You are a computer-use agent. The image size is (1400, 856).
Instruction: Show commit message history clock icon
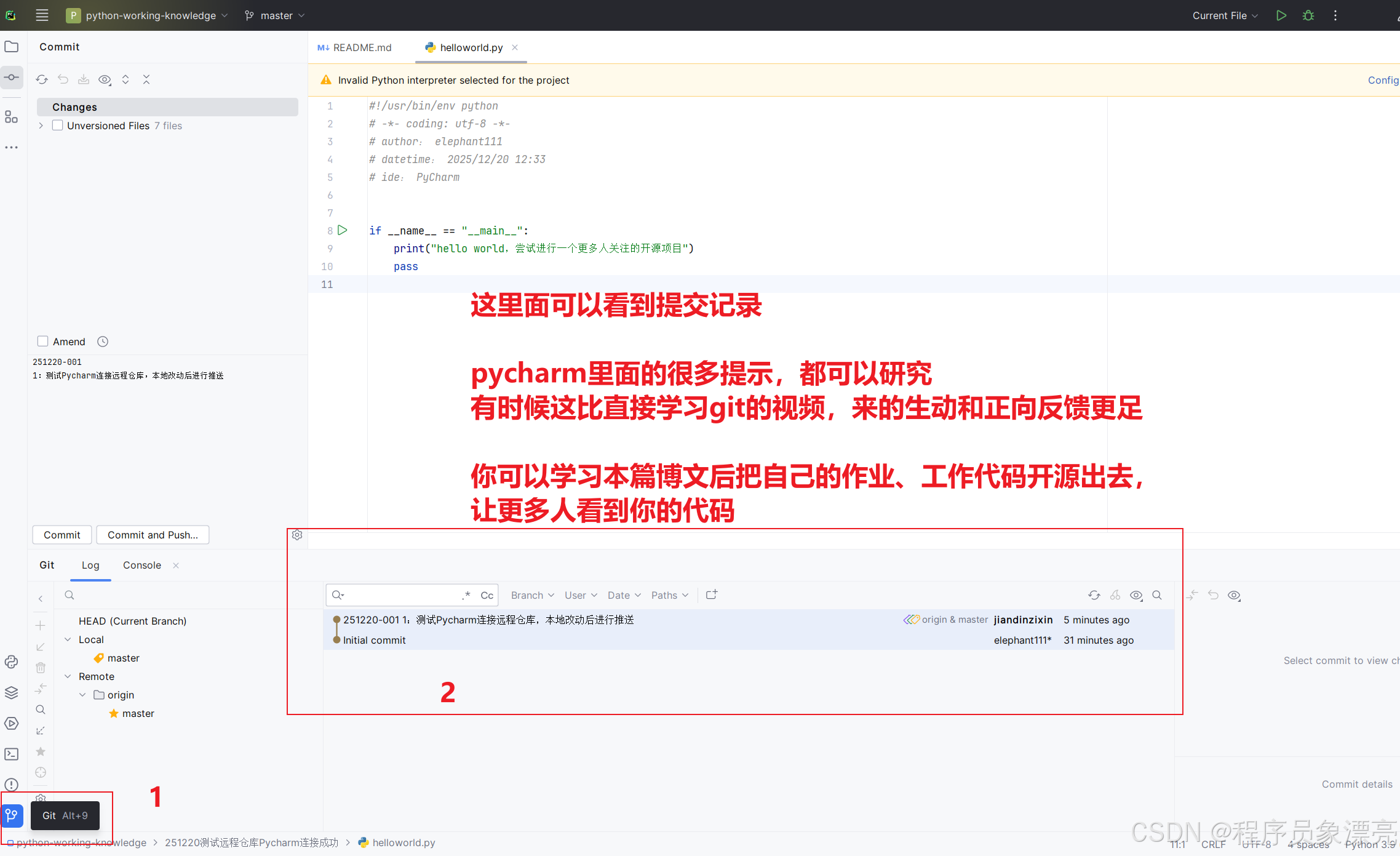click(x=103, y=342)
